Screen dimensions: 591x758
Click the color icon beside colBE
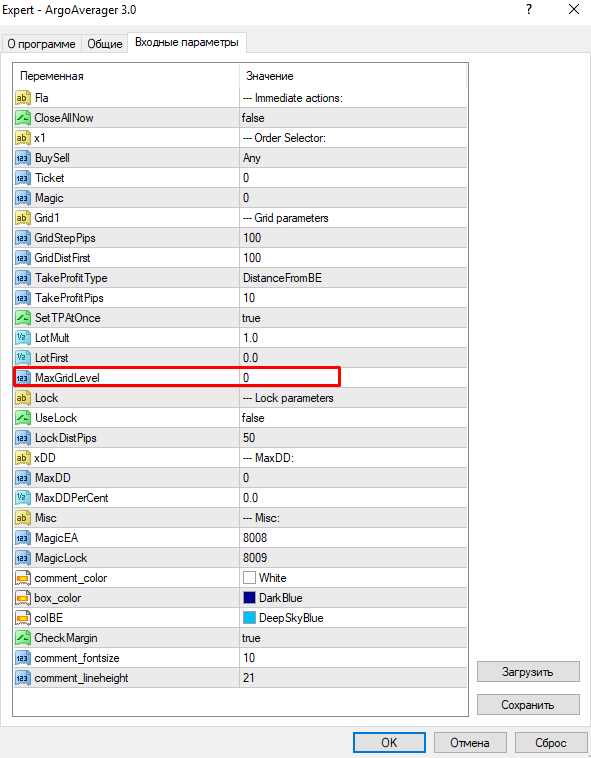click(22, 618)
